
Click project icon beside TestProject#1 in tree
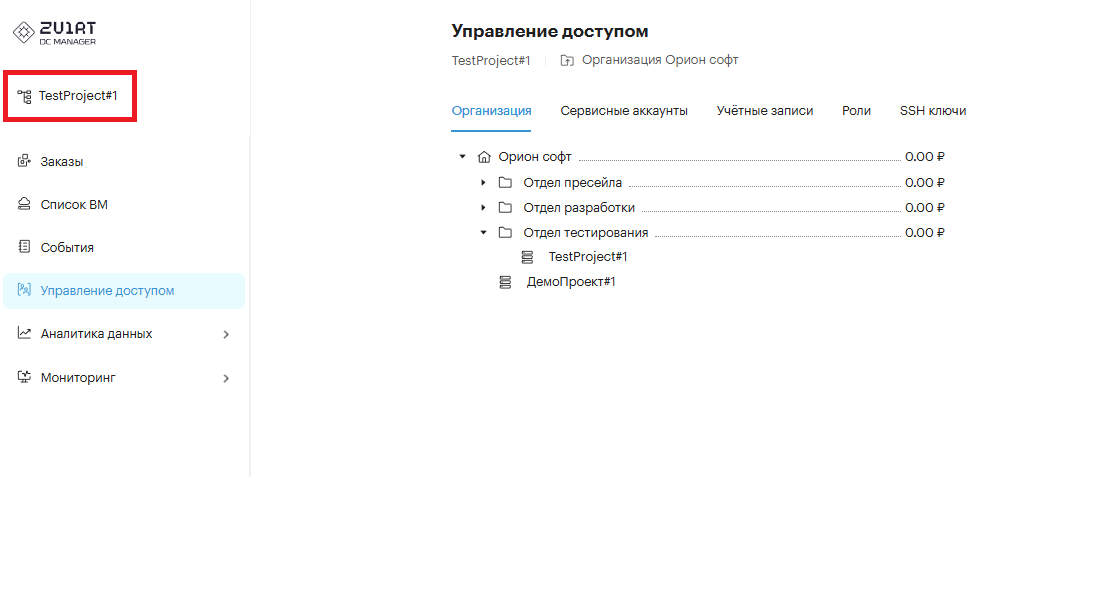tap(527, 258)
